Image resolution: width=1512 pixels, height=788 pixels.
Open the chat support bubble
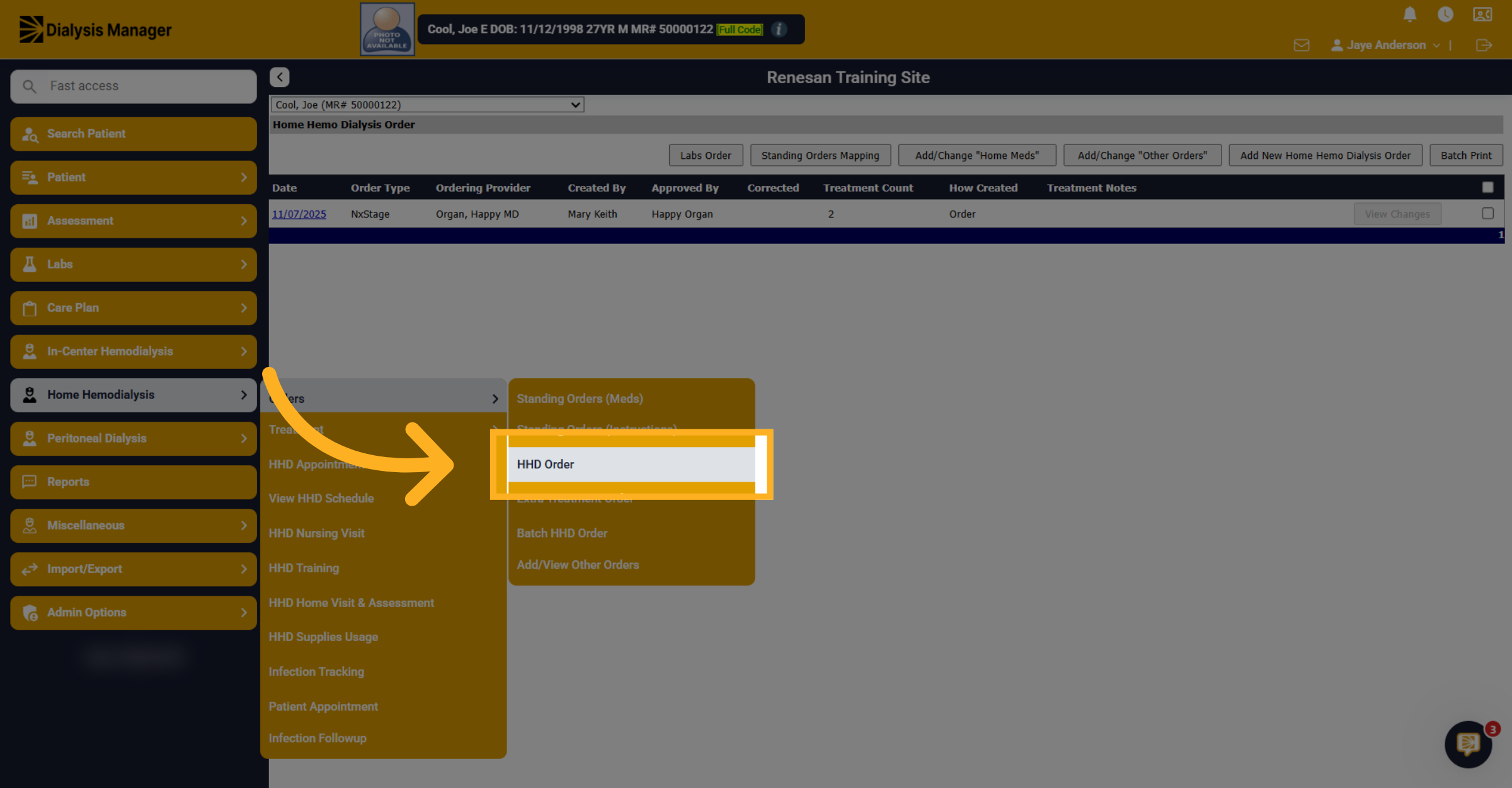pyautogui.click(x=1468, y=744)
